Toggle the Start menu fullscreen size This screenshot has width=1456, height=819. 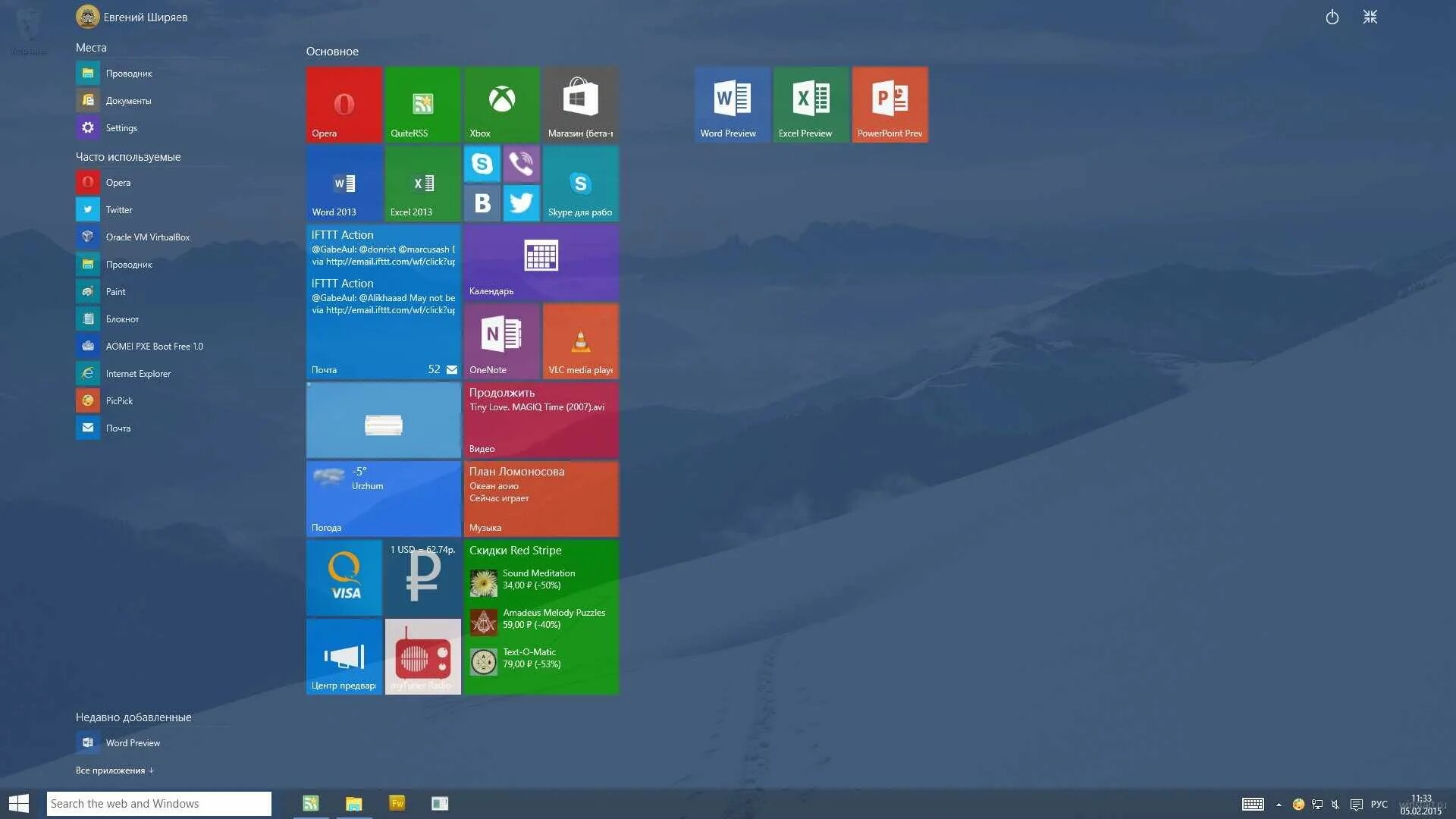1370,17
